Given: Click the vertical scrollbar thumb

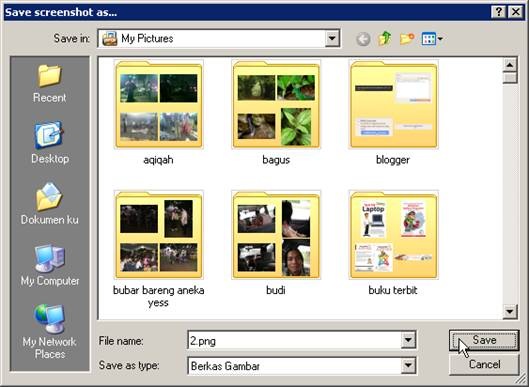Looking at the screenshot, I should coord(510,78).
